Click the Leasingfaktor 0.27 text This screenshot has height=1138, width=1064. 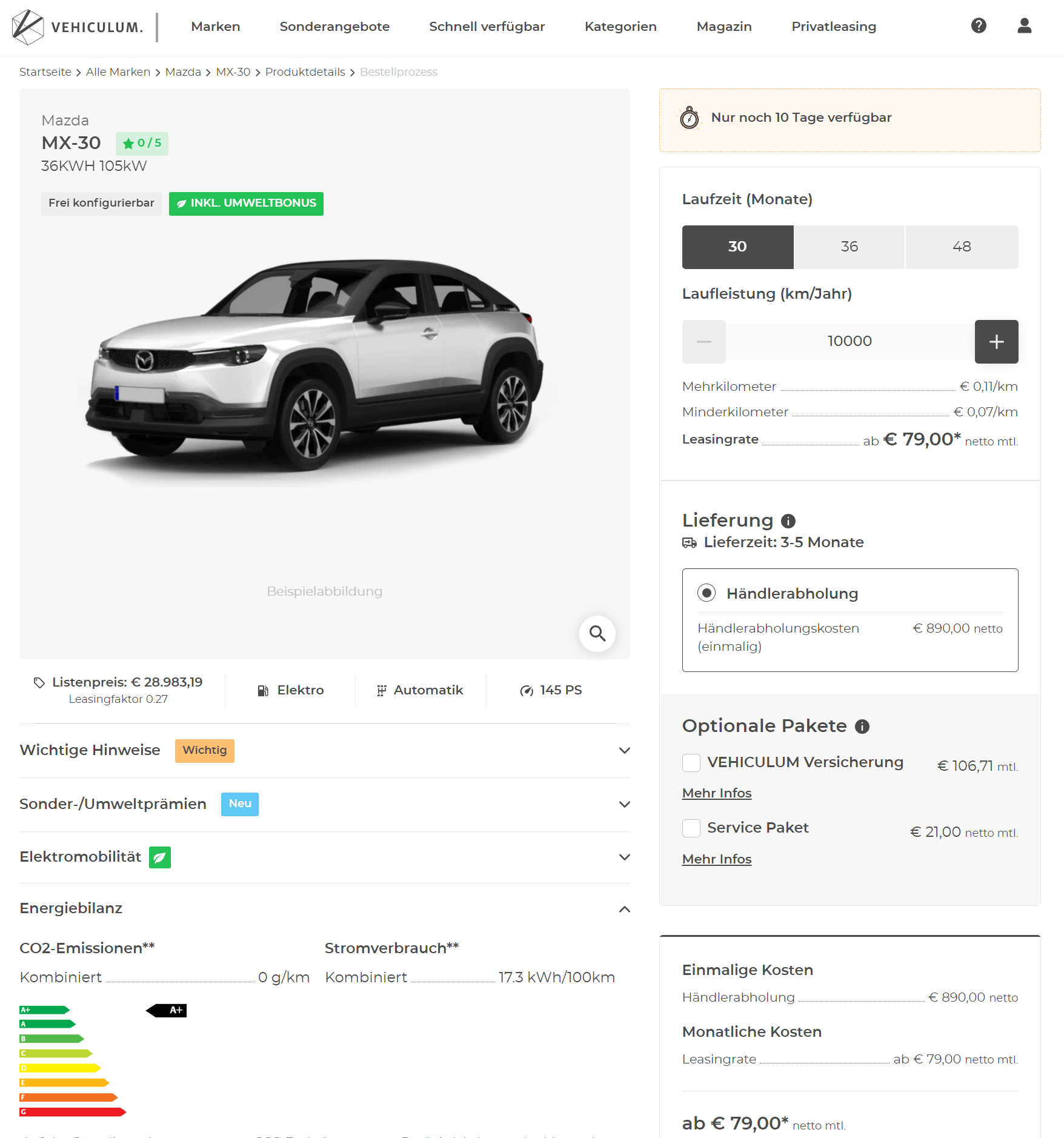[x=118, y=700]
